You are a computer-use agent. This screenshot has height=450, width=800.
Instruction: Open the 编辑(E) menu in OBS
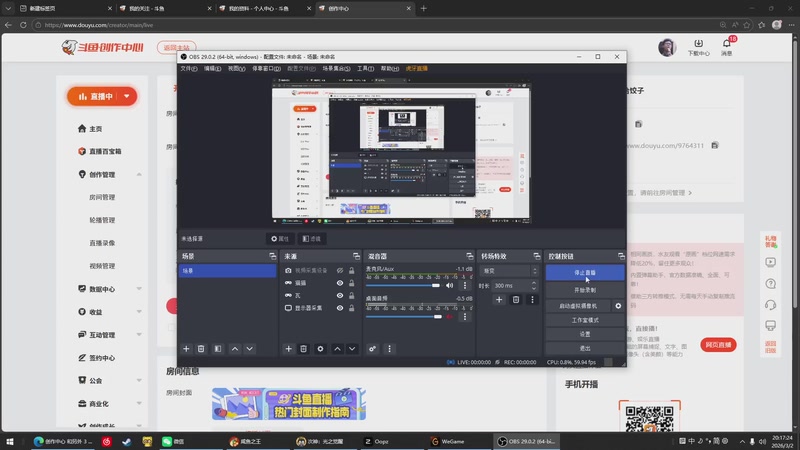click(212, 68)
